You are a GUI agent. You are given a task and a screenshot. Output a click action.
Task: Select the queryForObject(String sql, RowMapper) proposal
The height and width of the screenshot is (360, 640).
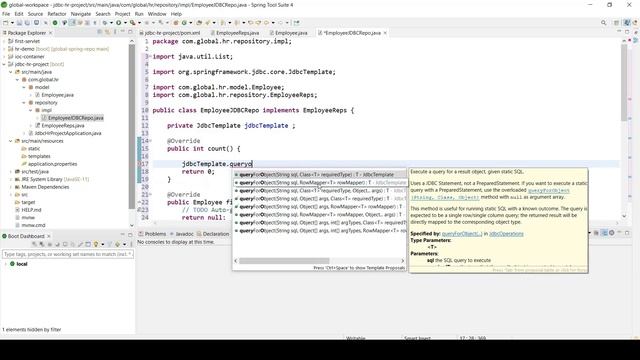[320, 182]
